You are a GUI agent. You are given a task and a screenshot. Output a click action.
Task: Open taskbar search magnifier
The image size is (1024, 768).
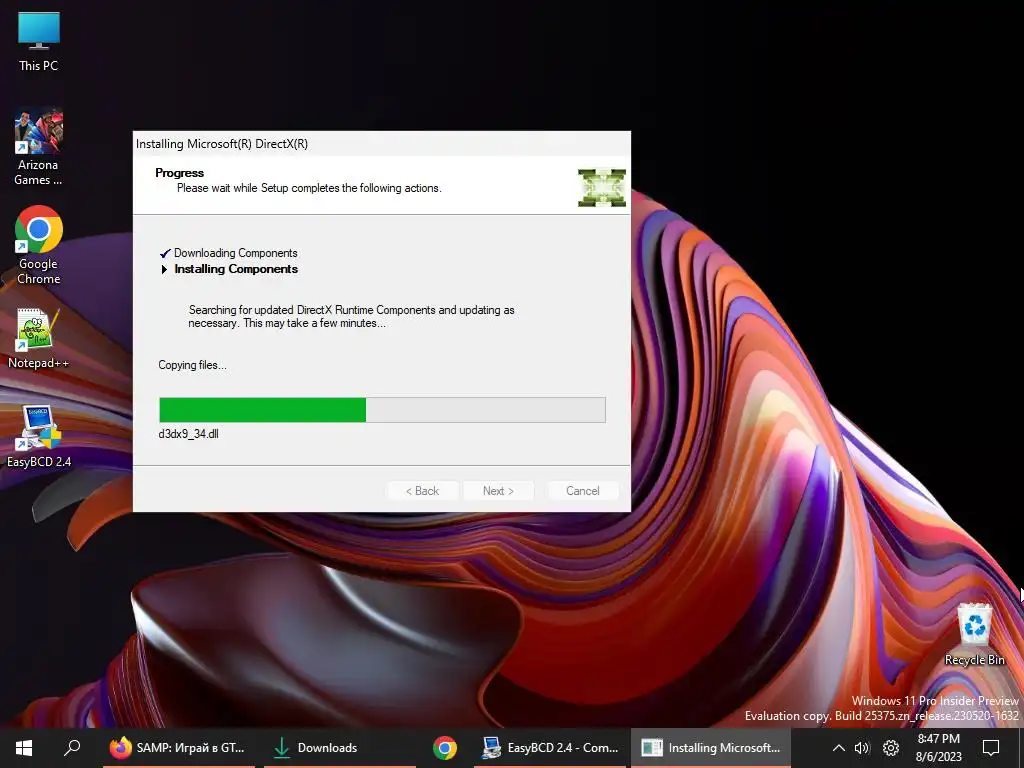72,748
